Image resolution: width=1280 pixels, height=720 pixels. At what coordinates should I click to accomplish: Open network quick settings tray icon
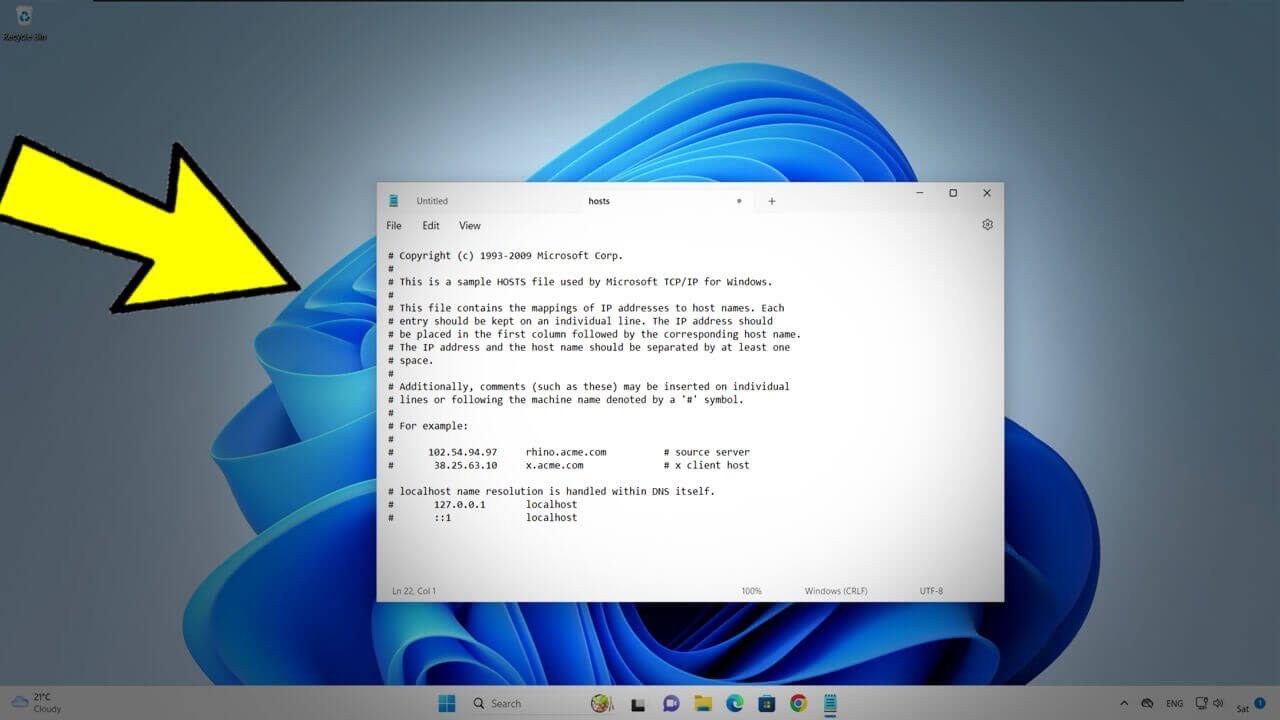pyautogui.click(x=1201, y=704)
